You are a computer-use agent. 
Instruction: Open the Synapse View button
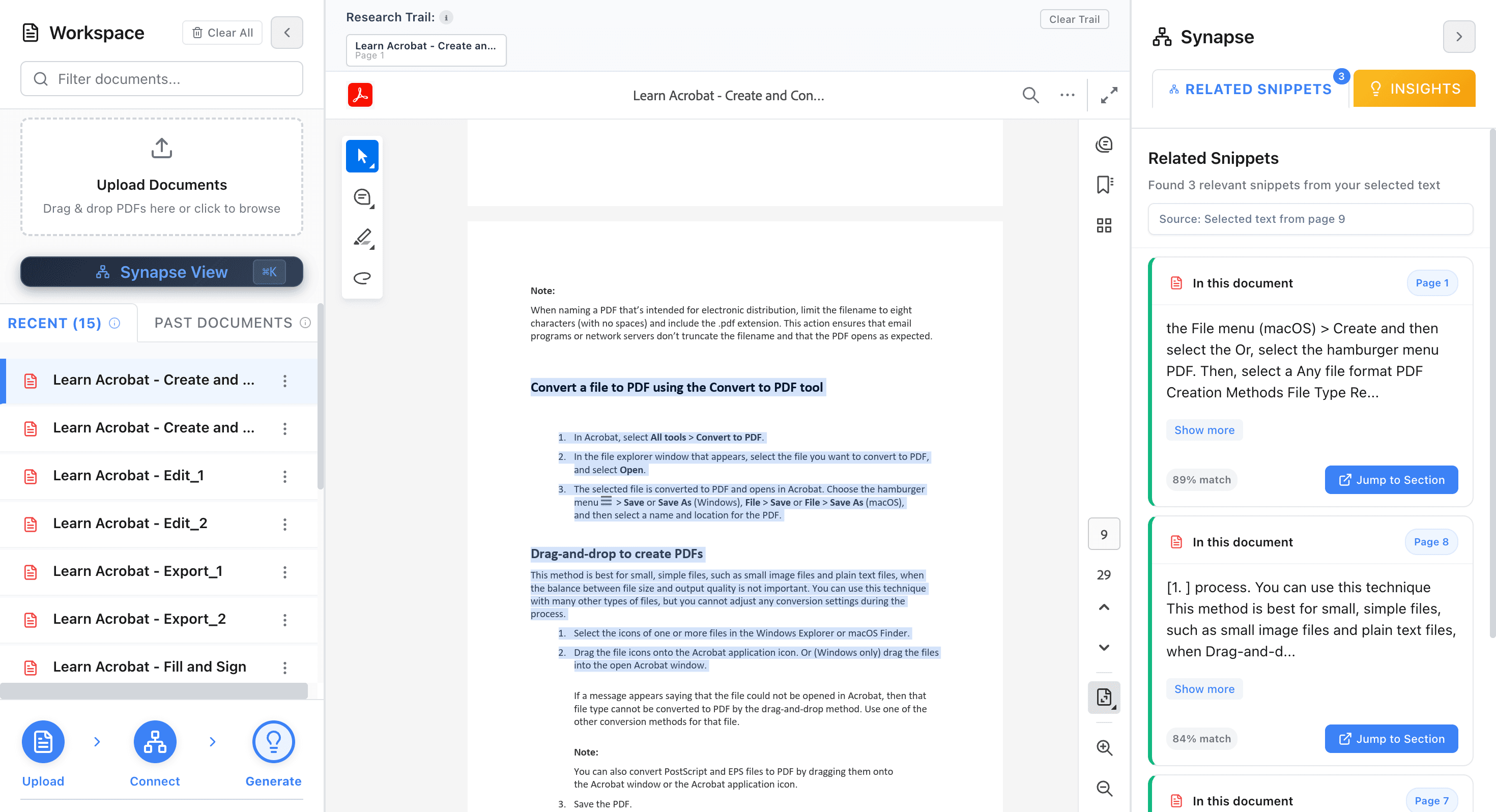(x=161, y=272)
